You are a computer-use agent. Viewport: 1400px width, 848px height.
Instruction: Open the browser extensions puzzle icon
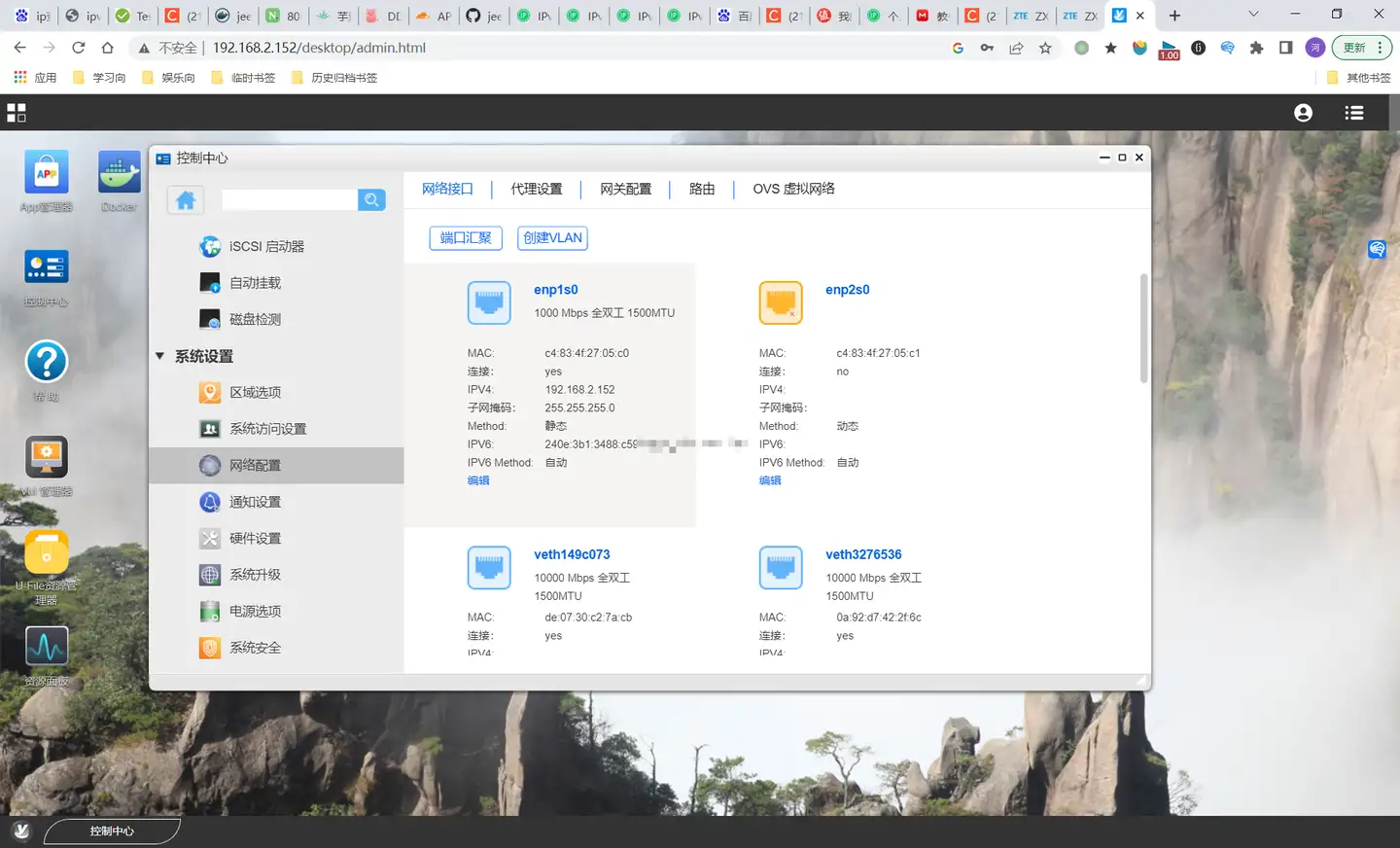[1256, 48]
